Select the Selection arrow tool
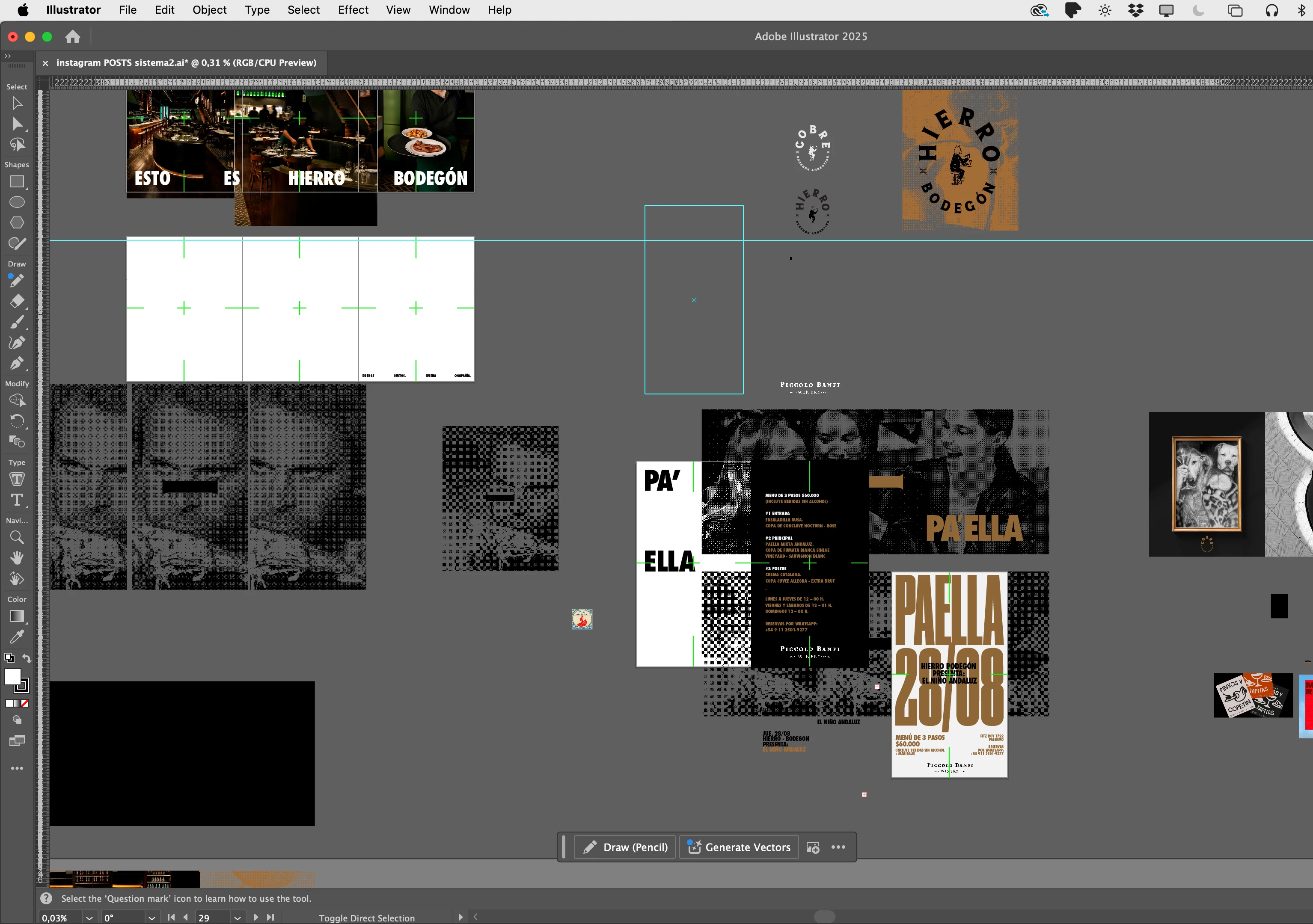The image size is (1313, 924). tap(17, 104)
